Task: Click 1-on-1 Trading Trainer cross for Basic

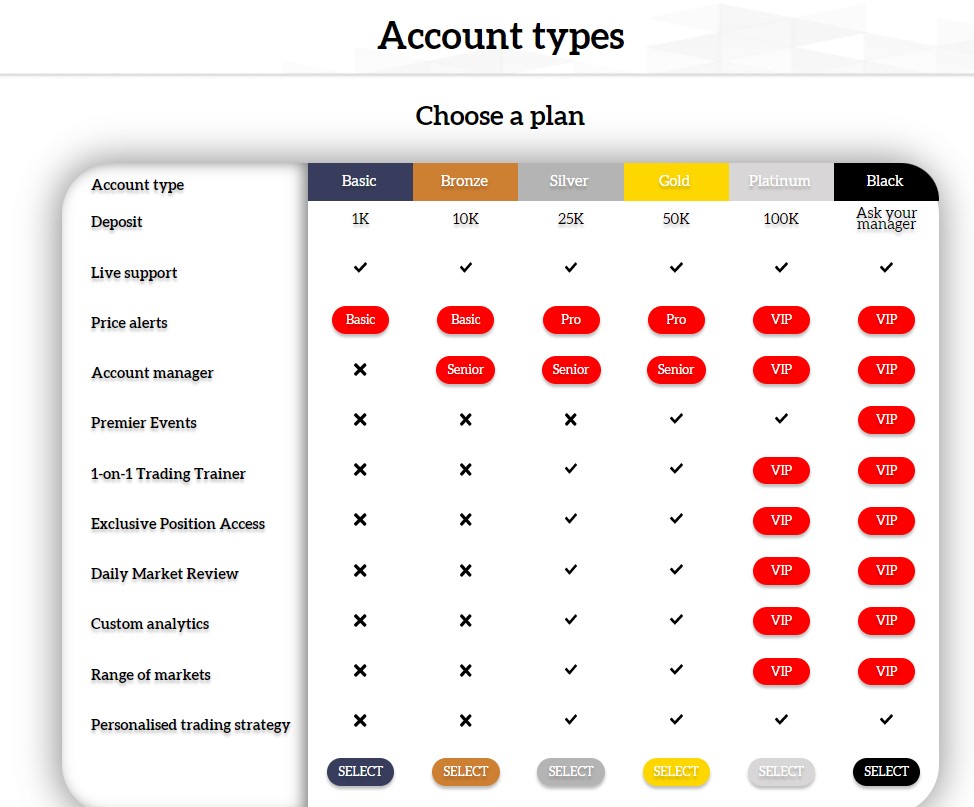Action: coord(360,470)
